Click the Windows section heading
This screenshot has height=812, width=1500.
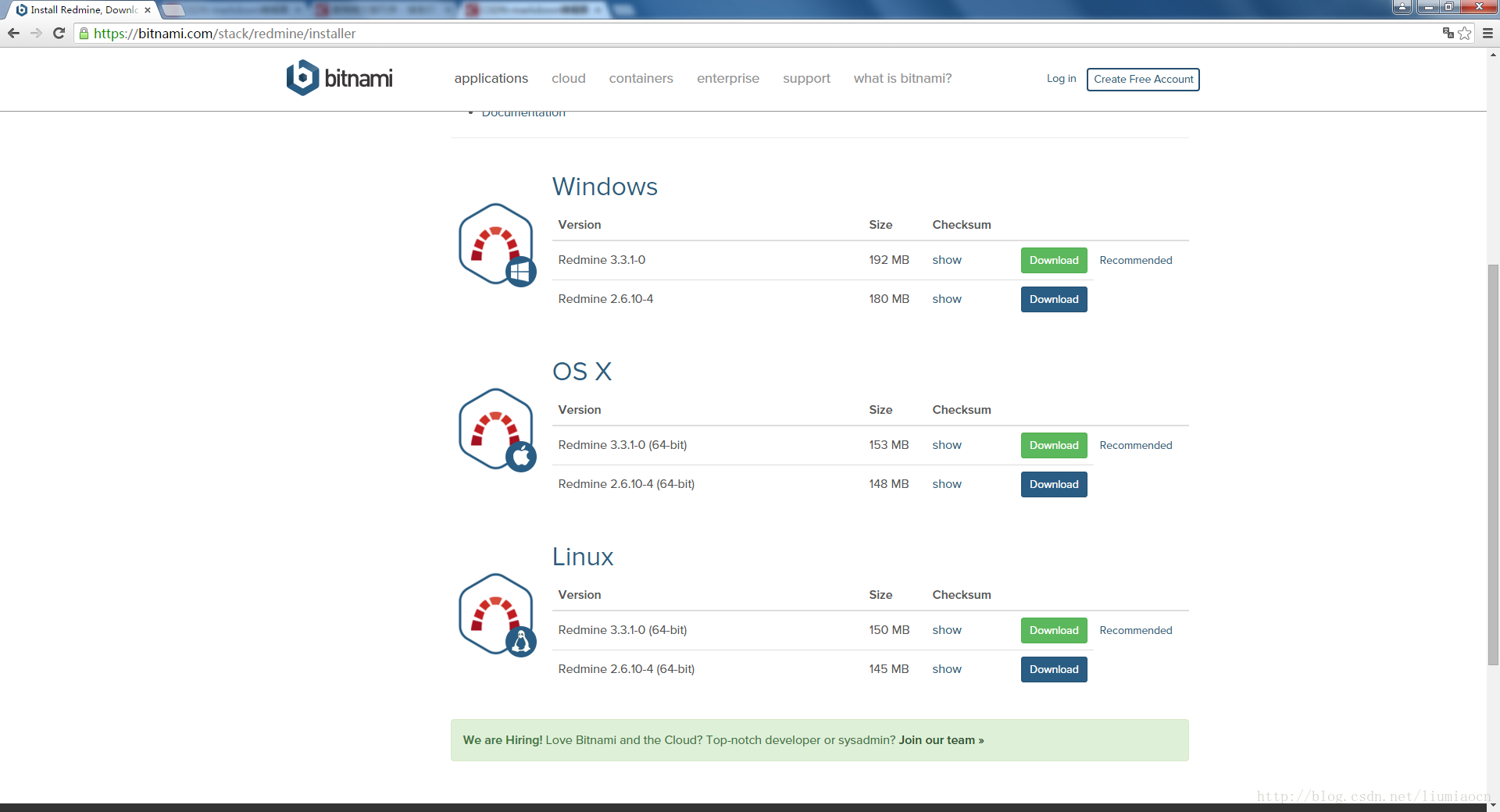[605, 187]
